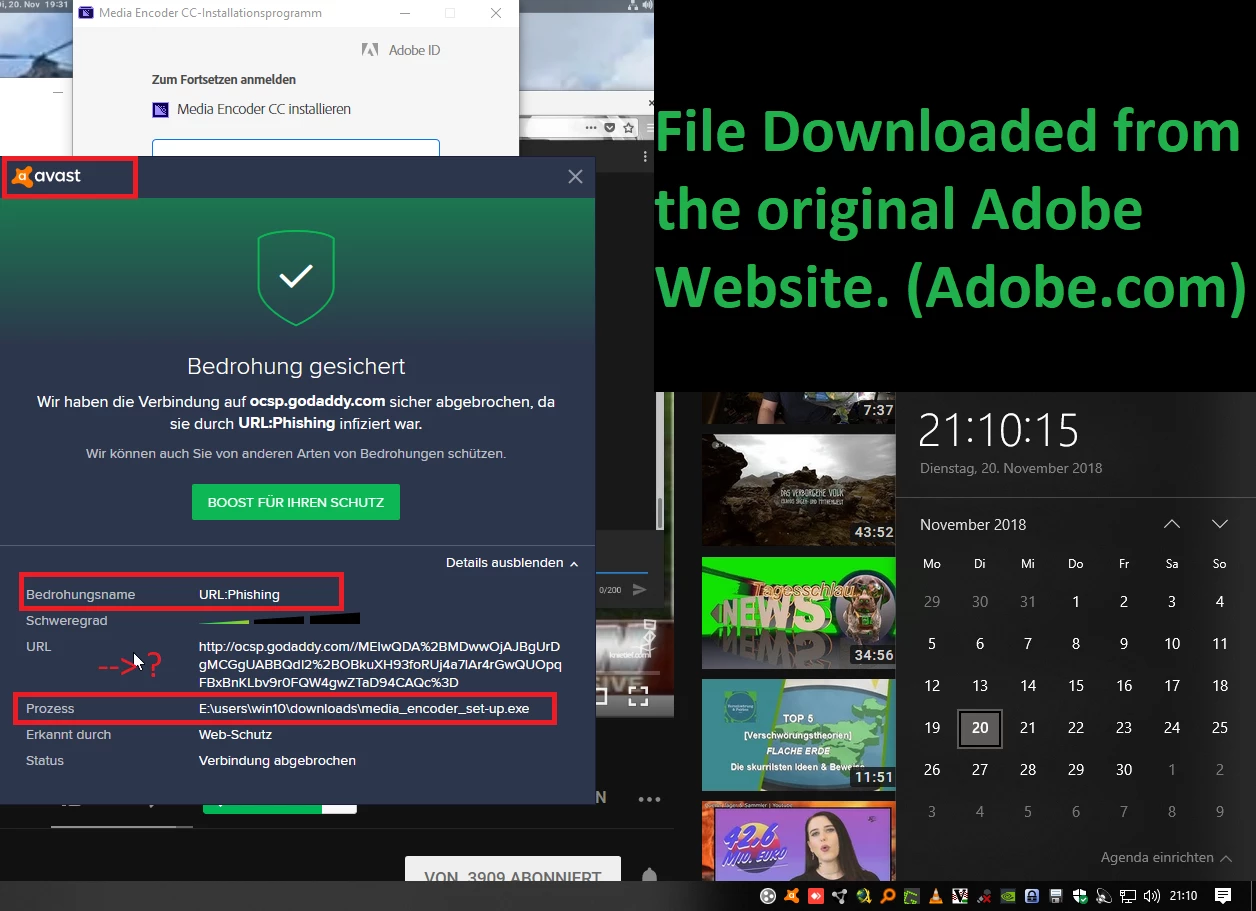1256x911 pixels.
Task: Click the NVIDIA tray icon
Action: (x=1007, y=896)
